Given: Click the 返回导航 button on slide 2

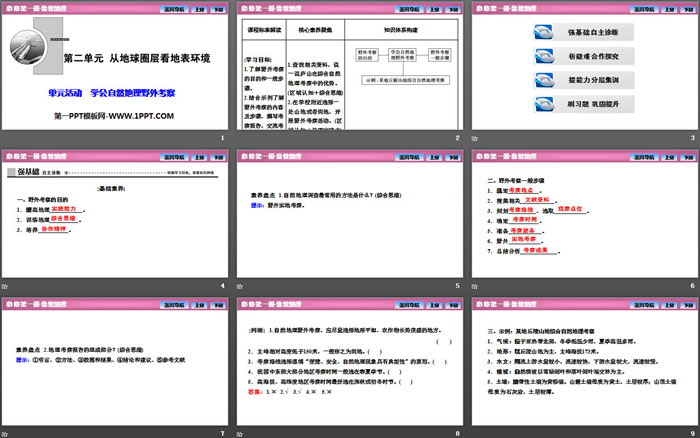Looking at the screenshot, I should [x=409, y=9].
